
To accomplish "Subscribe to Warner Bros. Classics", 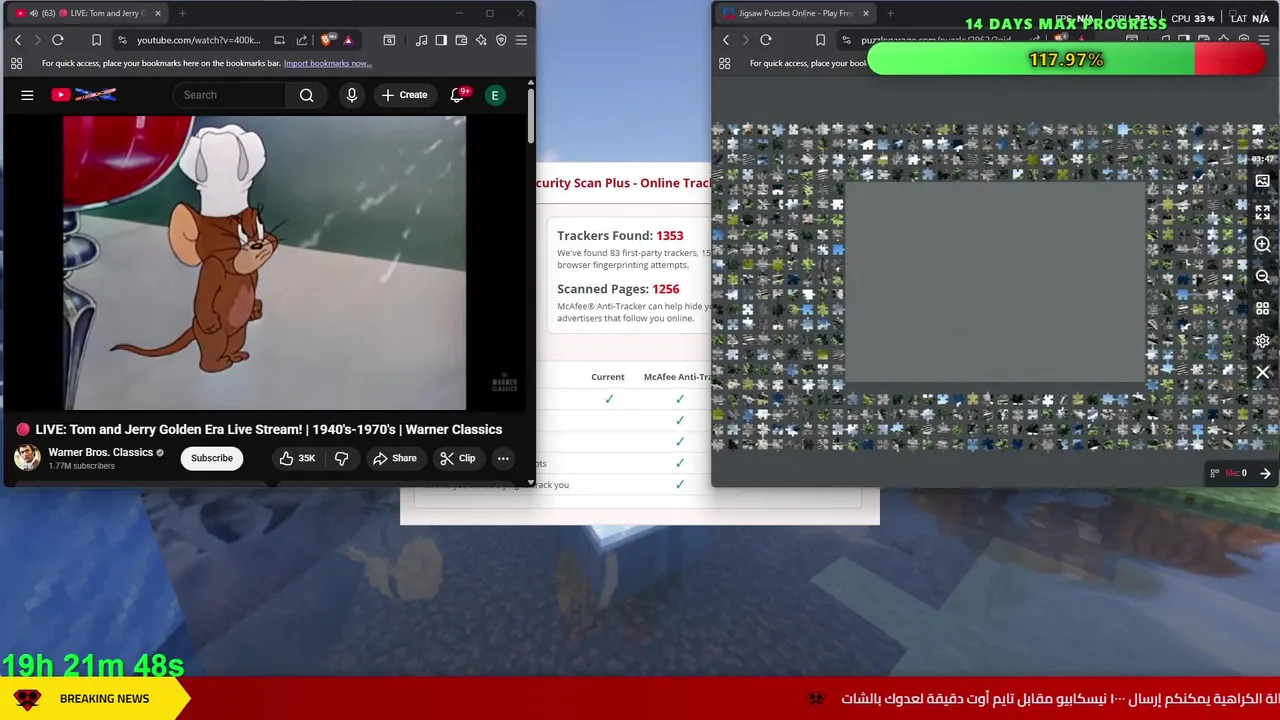I will coord(212,458).
